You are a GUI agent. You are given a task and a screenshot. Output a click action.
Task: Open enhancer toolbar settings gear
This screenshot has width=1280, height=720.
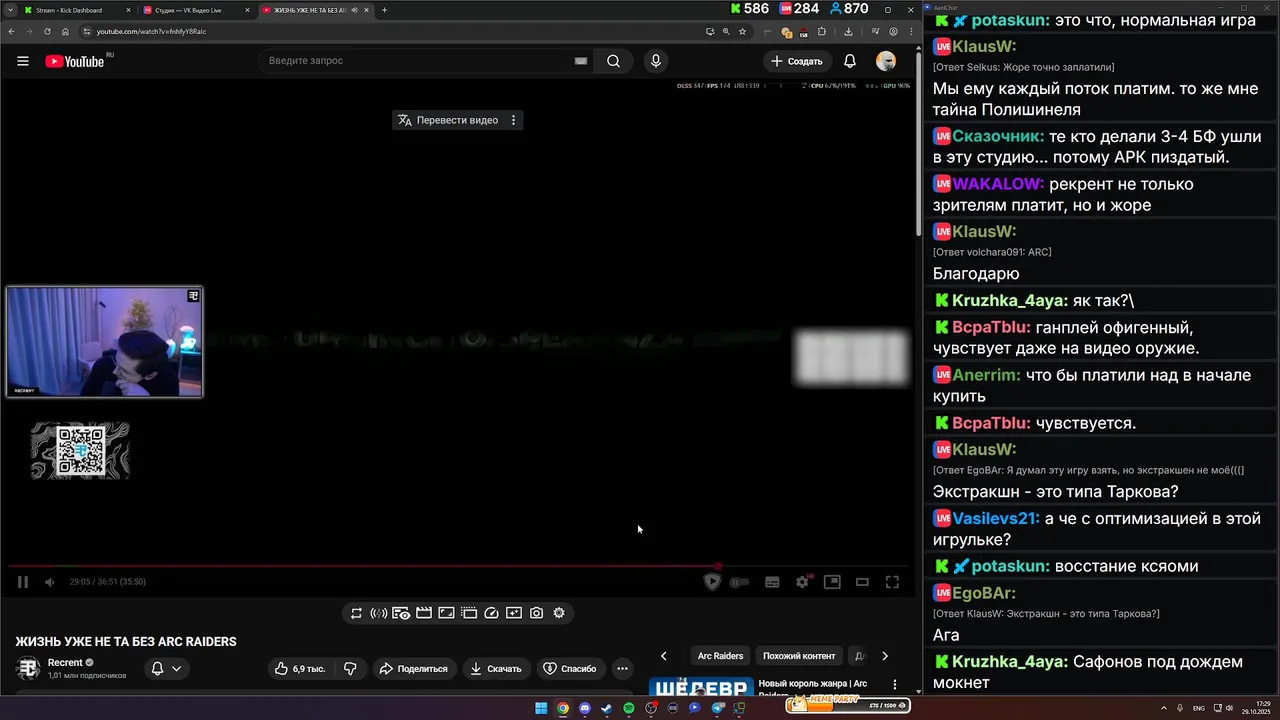(559, 613)
